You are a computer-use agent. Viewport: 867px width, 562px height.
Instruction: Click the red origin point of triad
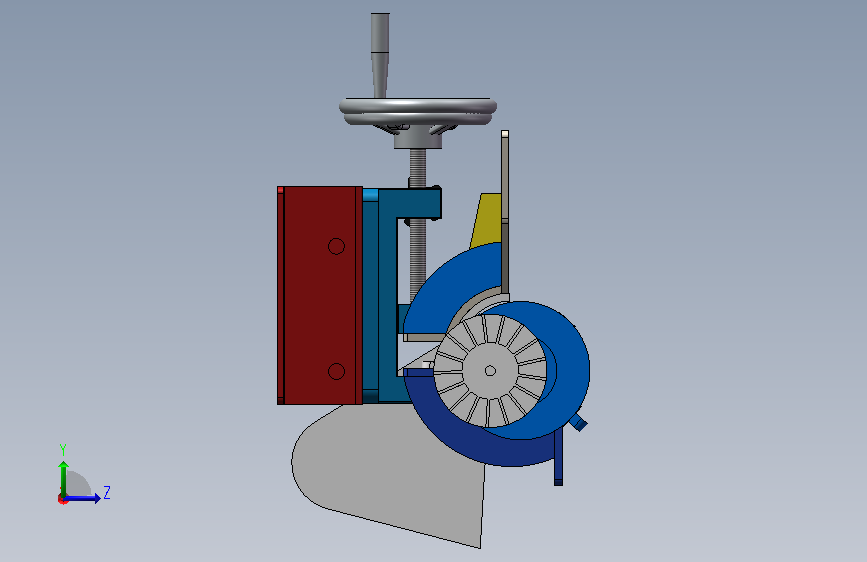click(62, 499)
